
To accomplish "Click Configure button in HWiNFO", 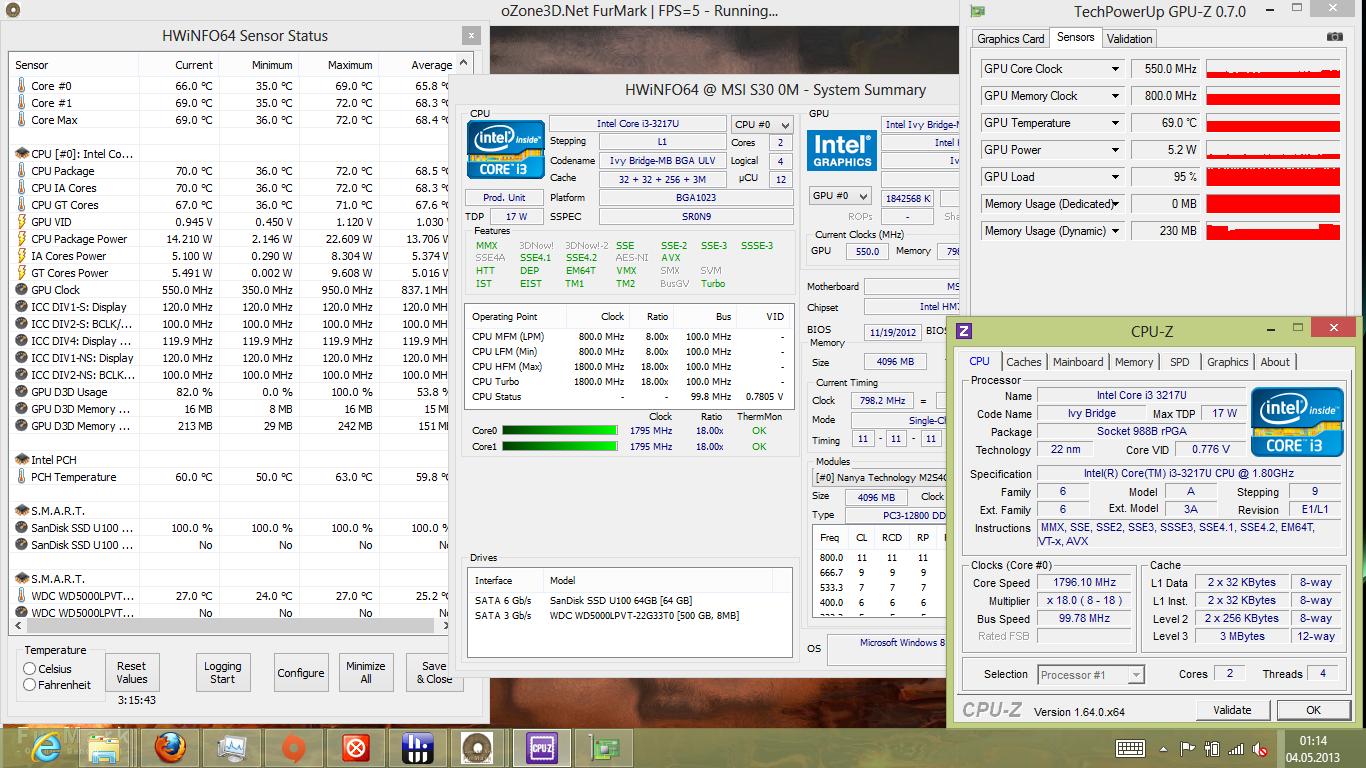I will (301, 673).
